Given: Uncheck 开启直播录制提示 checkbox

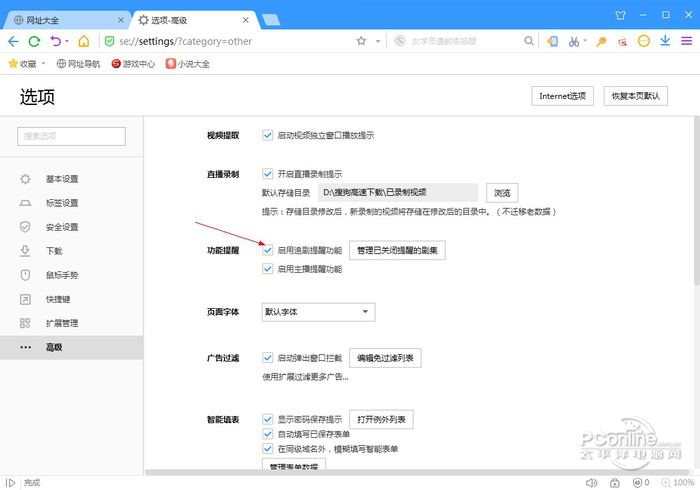Looking at the screenshot, I should pyautogui.click(x=268, y=173).
